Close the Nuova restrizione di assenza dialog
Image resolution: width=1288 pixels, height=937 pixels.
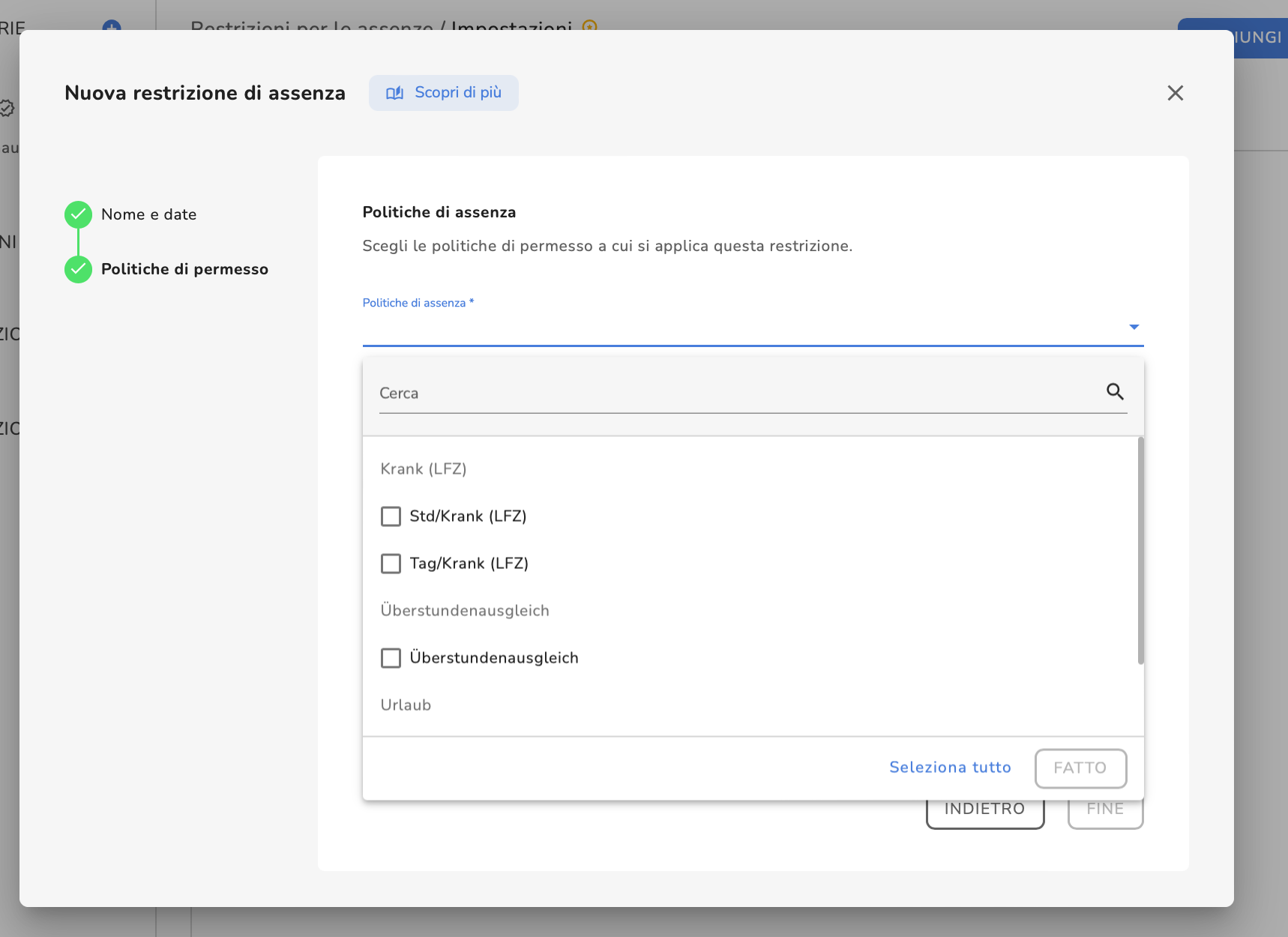coord(1175,93)
